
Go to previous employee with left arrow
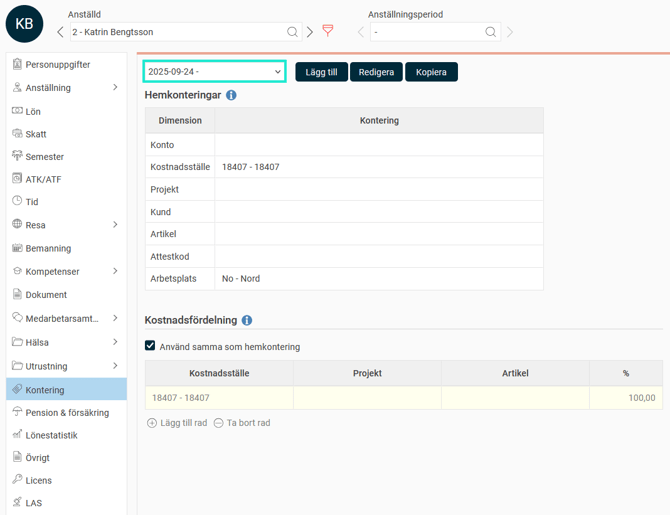60,32
